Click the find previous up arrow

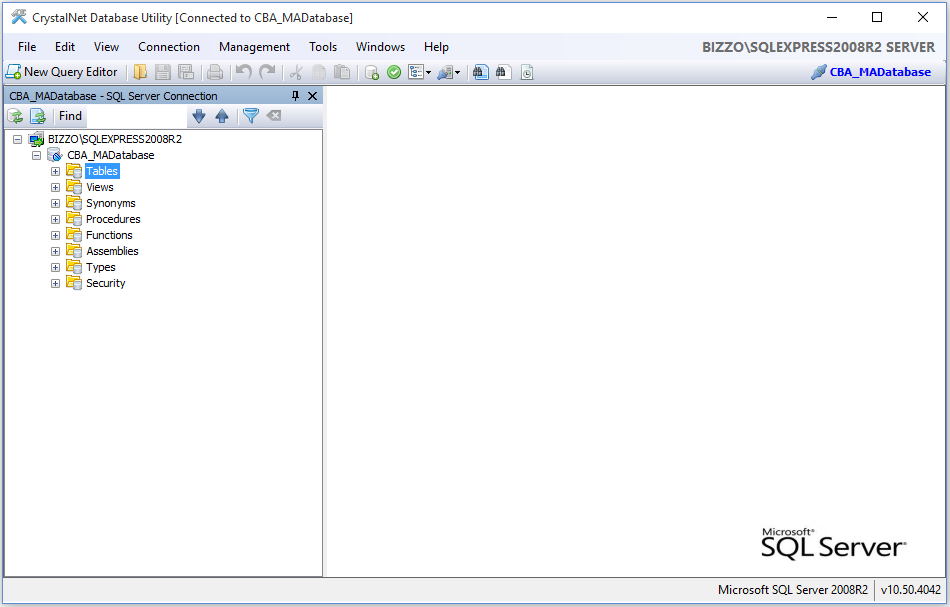(222, 116)
